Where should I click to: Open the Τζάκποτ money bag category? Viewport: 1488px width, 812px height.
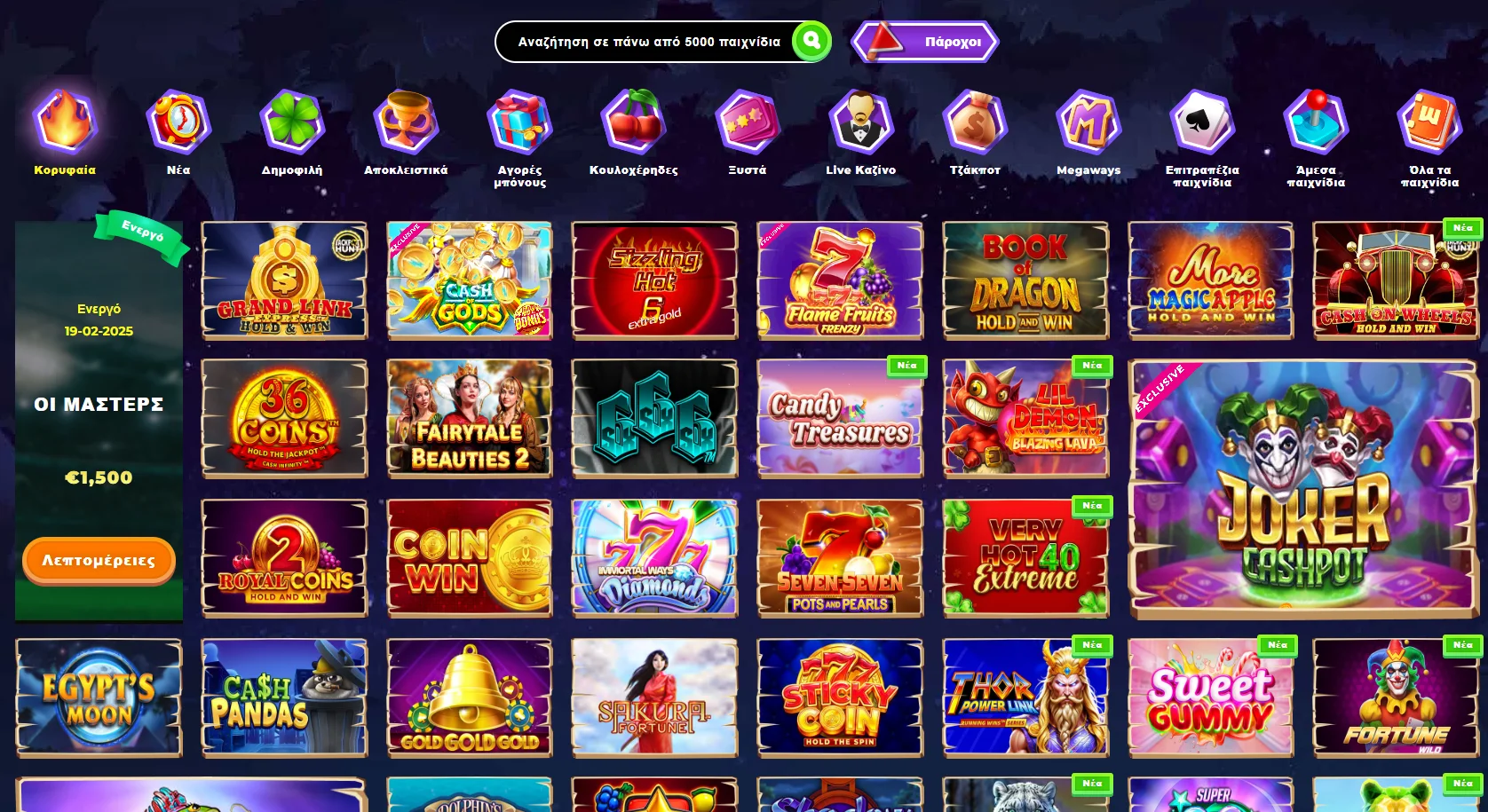click(974, 122)
